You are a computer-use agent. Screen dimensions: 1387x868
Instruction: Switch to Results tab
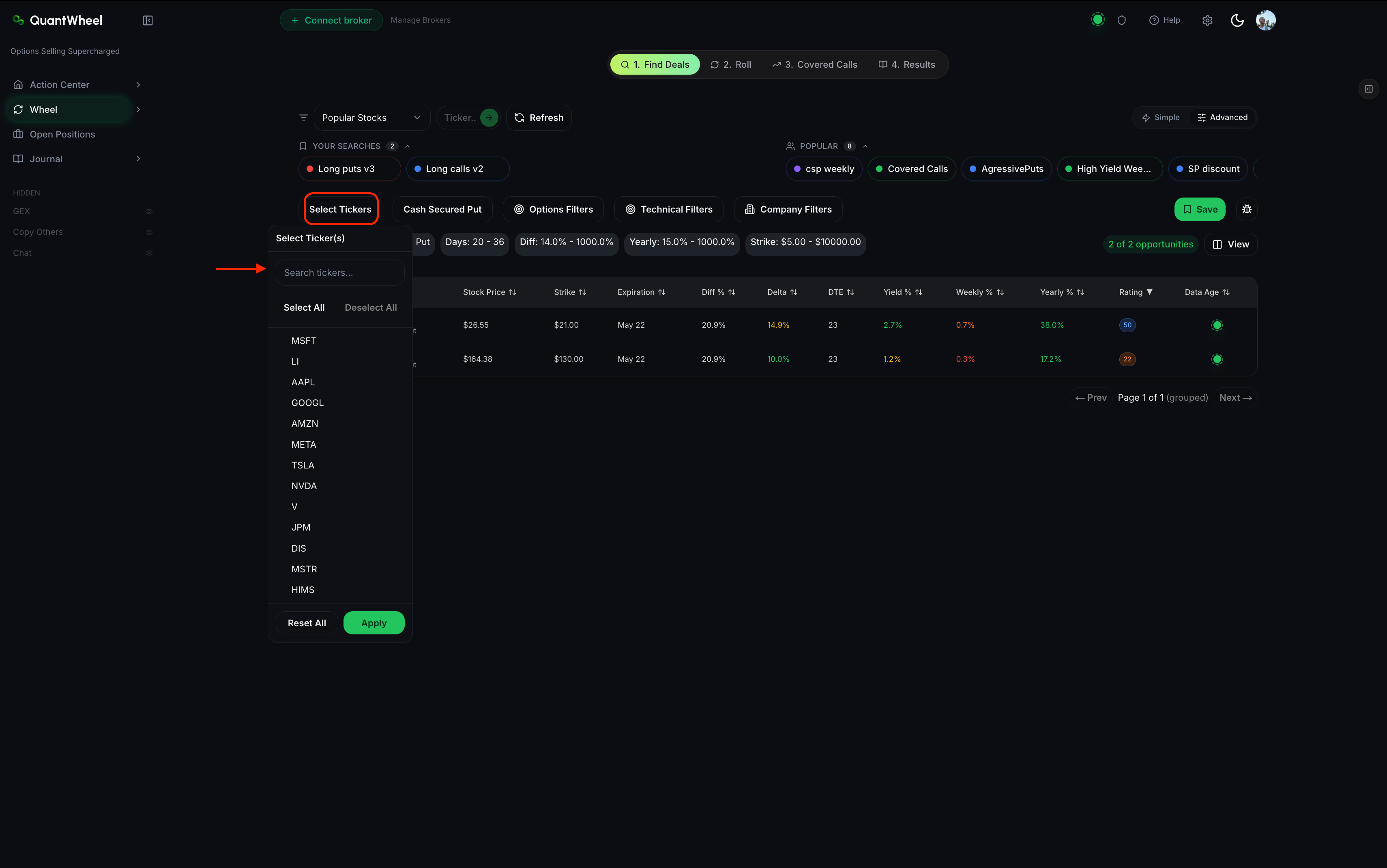click(907, 65)
